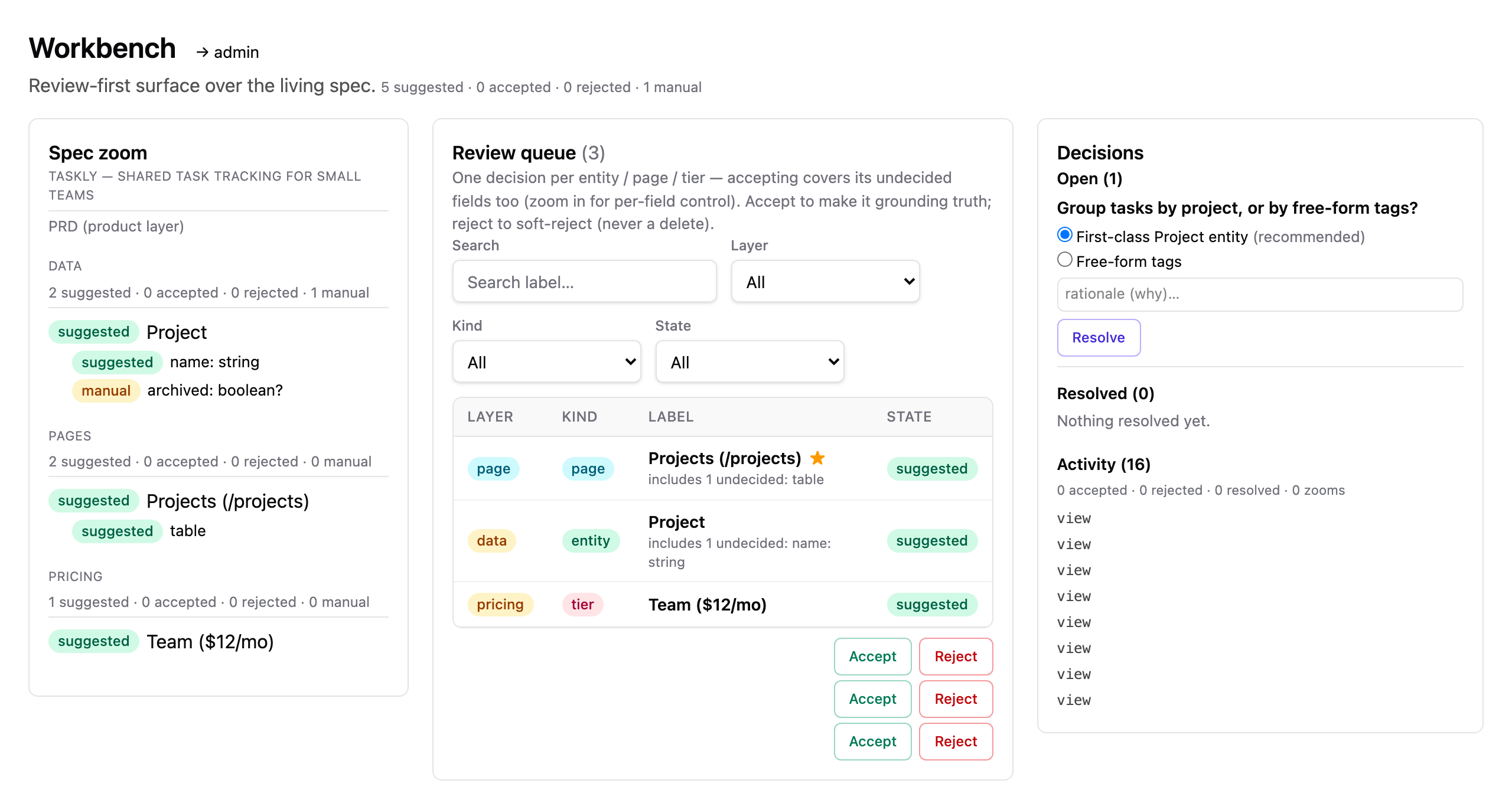Open the admin link beside Workbench
The image size is (1512, 803).
227,52
